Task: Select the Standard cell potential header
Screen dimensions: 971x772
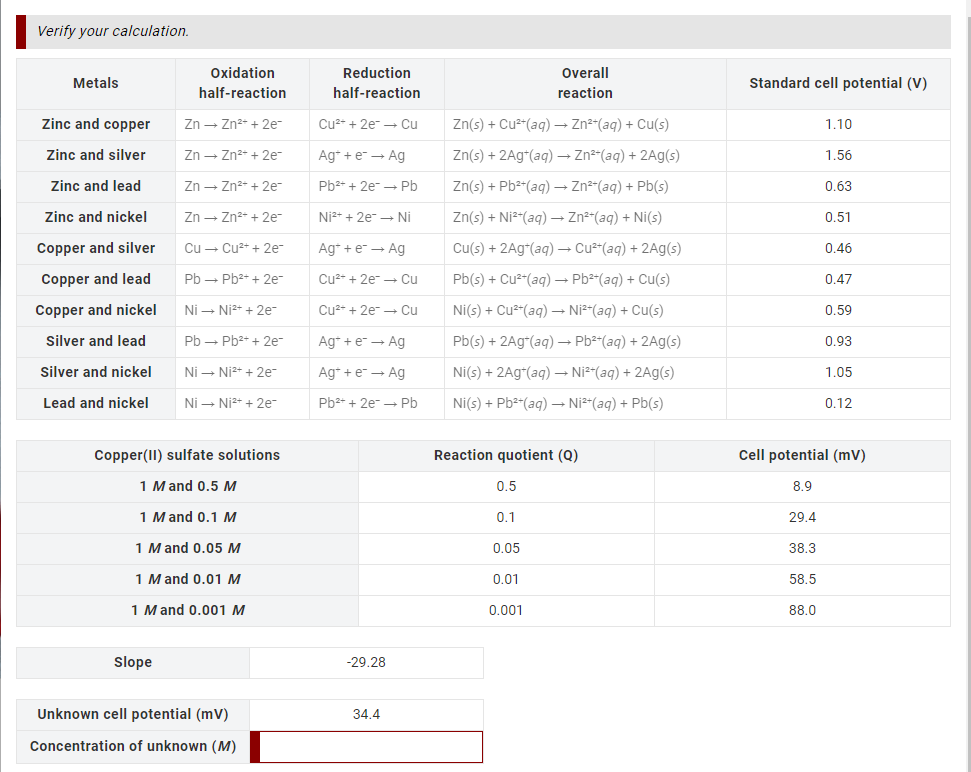Action: click(x=838, y=83)
